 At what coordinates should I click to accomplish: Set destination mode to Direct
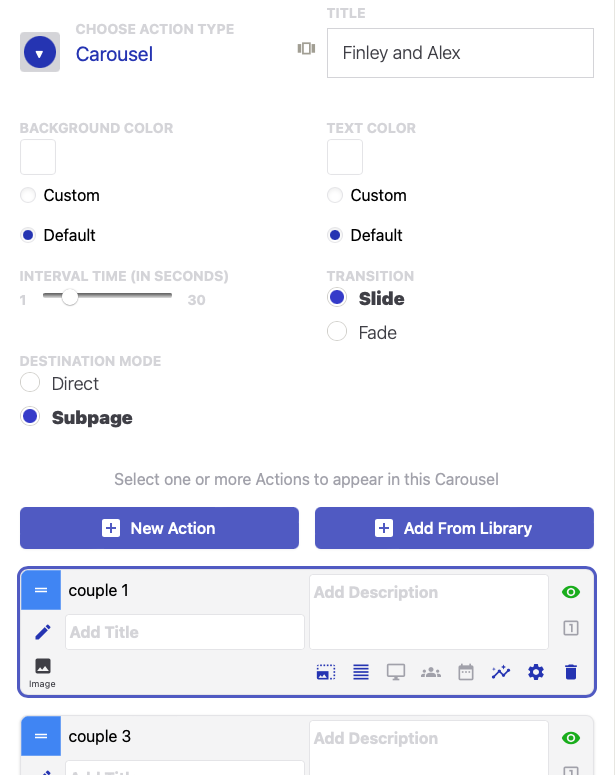30,383
